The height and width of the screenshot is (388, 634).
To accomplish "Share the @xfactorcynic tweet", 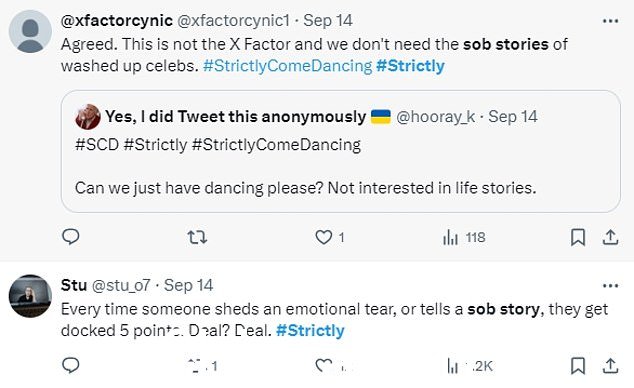I will (x=610, y=237).
